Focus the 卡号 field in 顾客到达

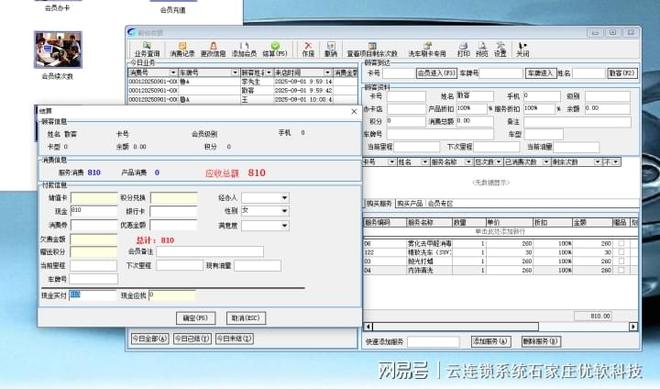click(398, 73)
